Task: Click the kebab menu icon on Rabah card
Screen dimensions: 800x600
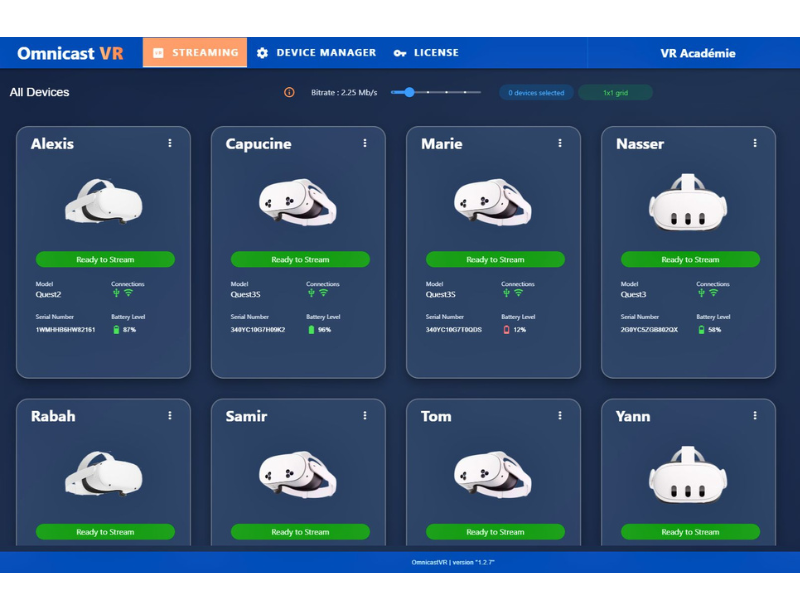Action: [x=170, y=415]
